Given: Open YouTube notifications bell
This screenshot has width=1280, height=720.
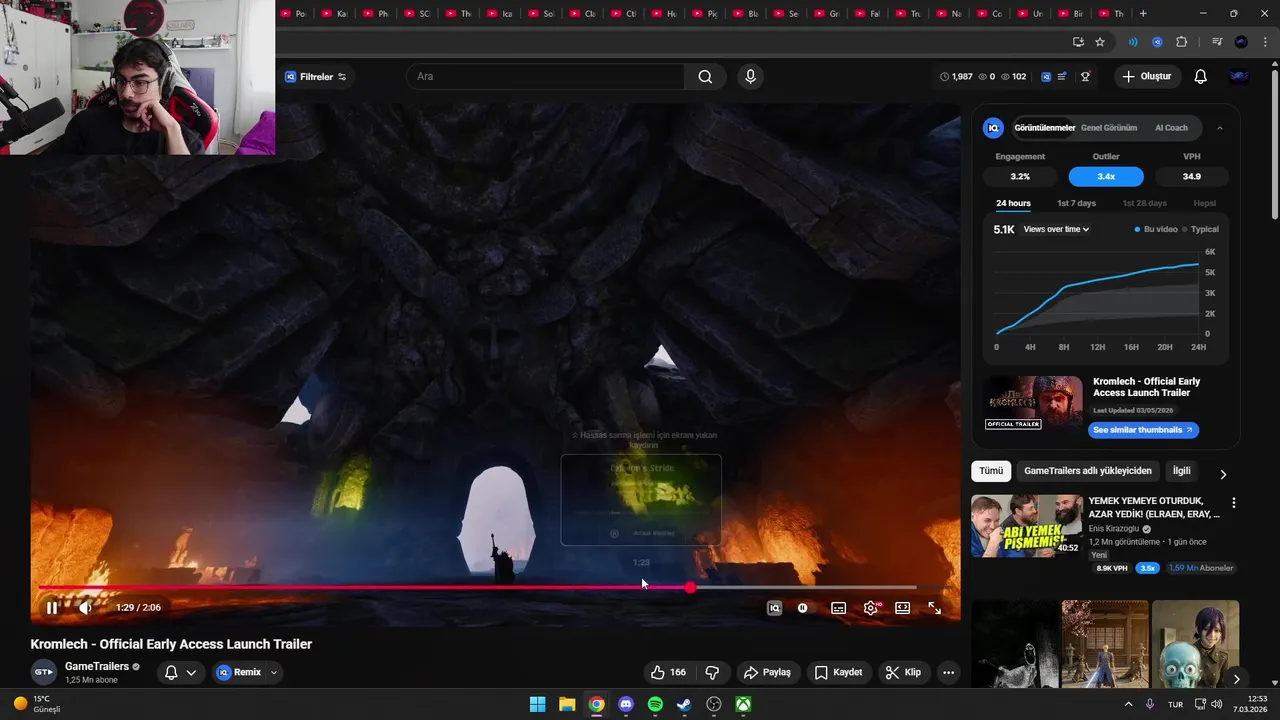Looking at the screenshot, I should pyautogui.click(x=1200, y=76).
